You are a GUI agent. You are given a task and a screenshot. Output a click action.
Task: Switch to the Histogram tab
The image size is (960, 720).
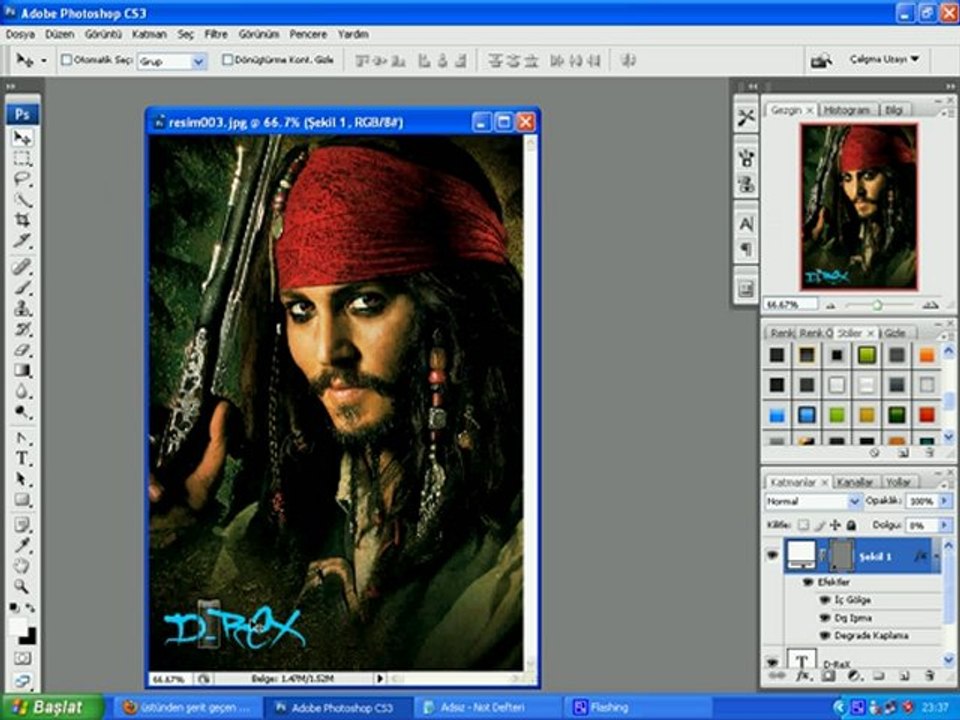coord(847,110)
